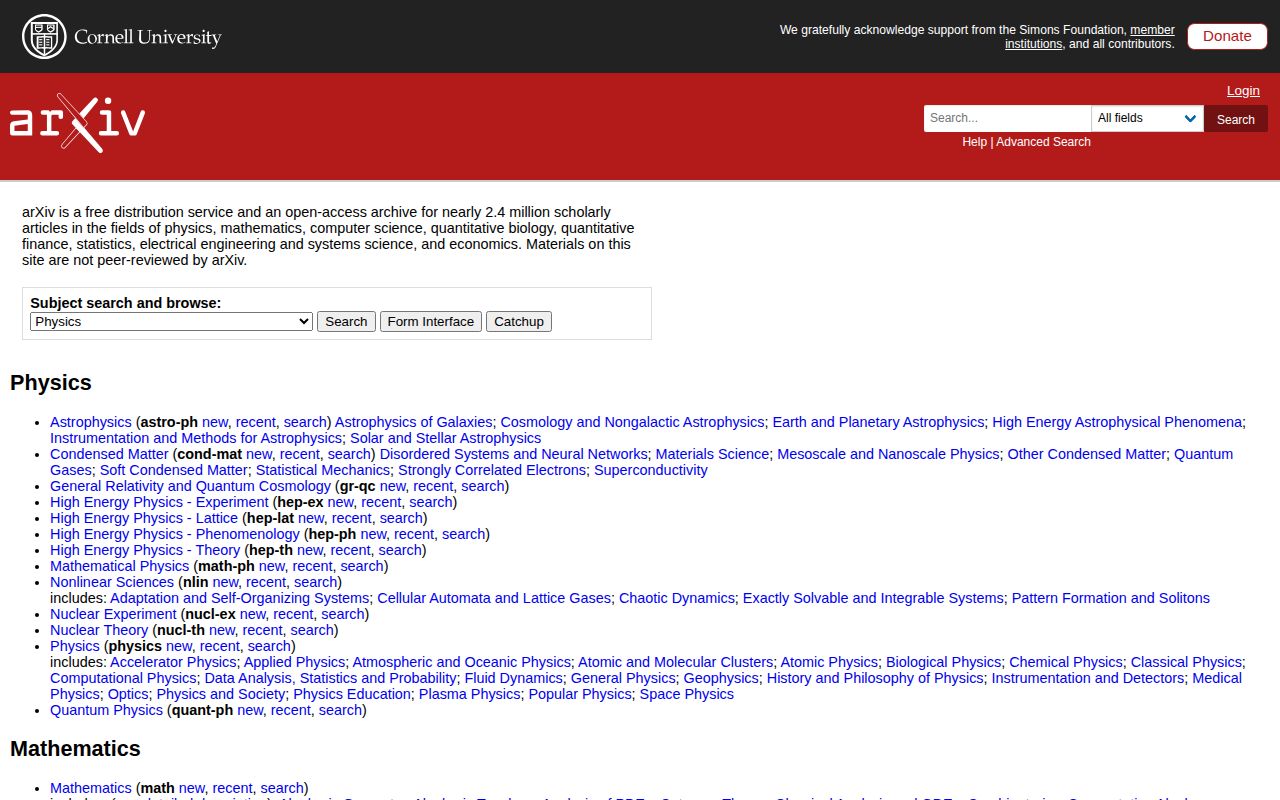Click the Nuclear Theory search link
The image size is (1280, 800).
[311, 630]
